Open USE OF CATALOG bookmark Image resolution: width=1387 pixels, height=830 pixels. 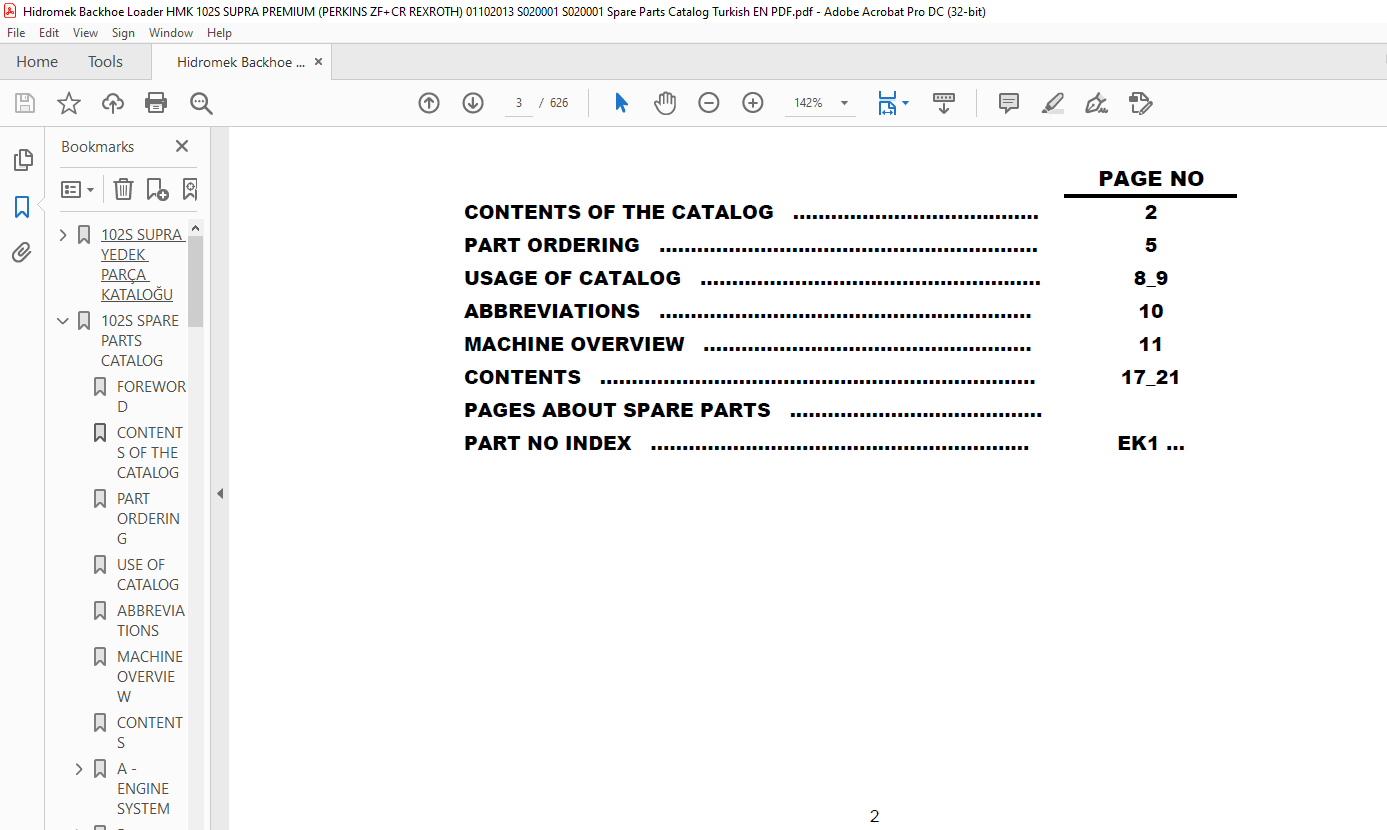coord(148,574)
